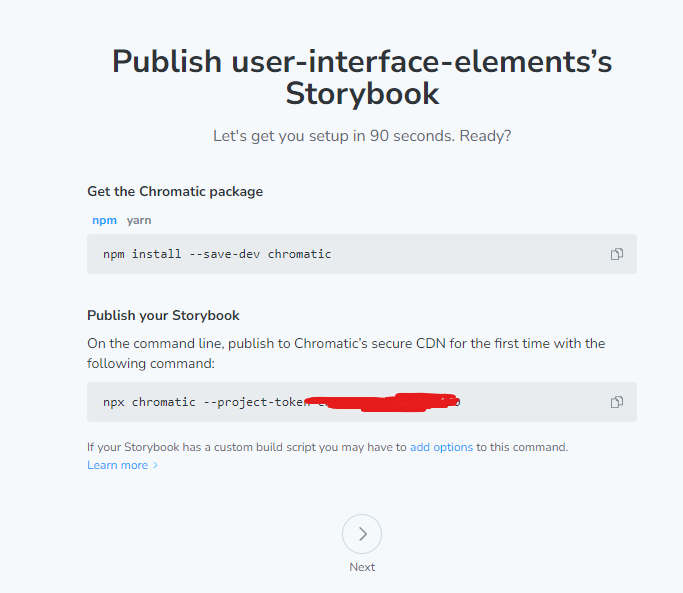Follow the Learn more link
The image size is (683, 593).
[x=122, y=465]
